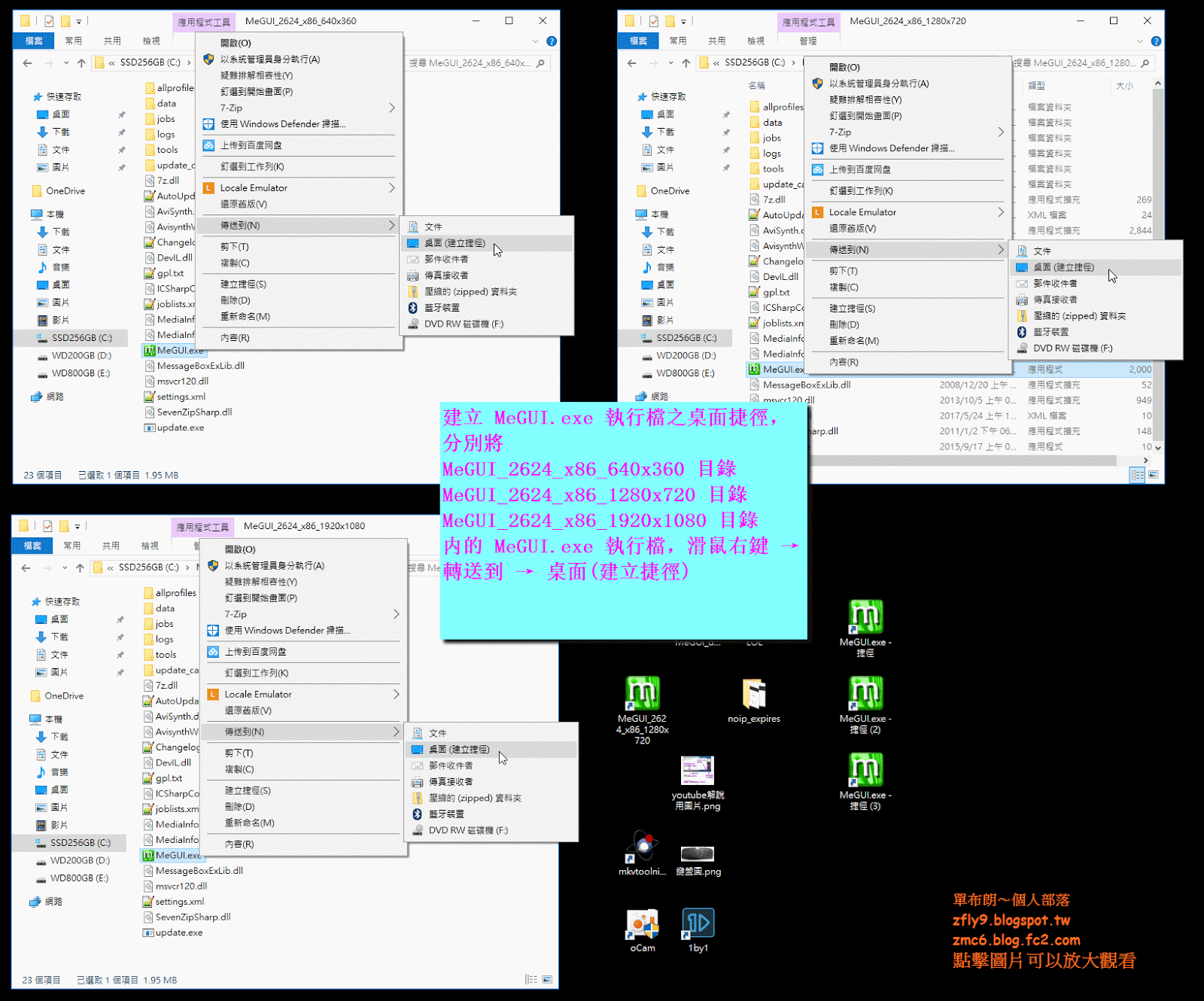The image size is (1204, 1001).
Task: Click 藍牙裝置 Bluetooth item in 640x360 window submenu
Action: tap(442, 308)
